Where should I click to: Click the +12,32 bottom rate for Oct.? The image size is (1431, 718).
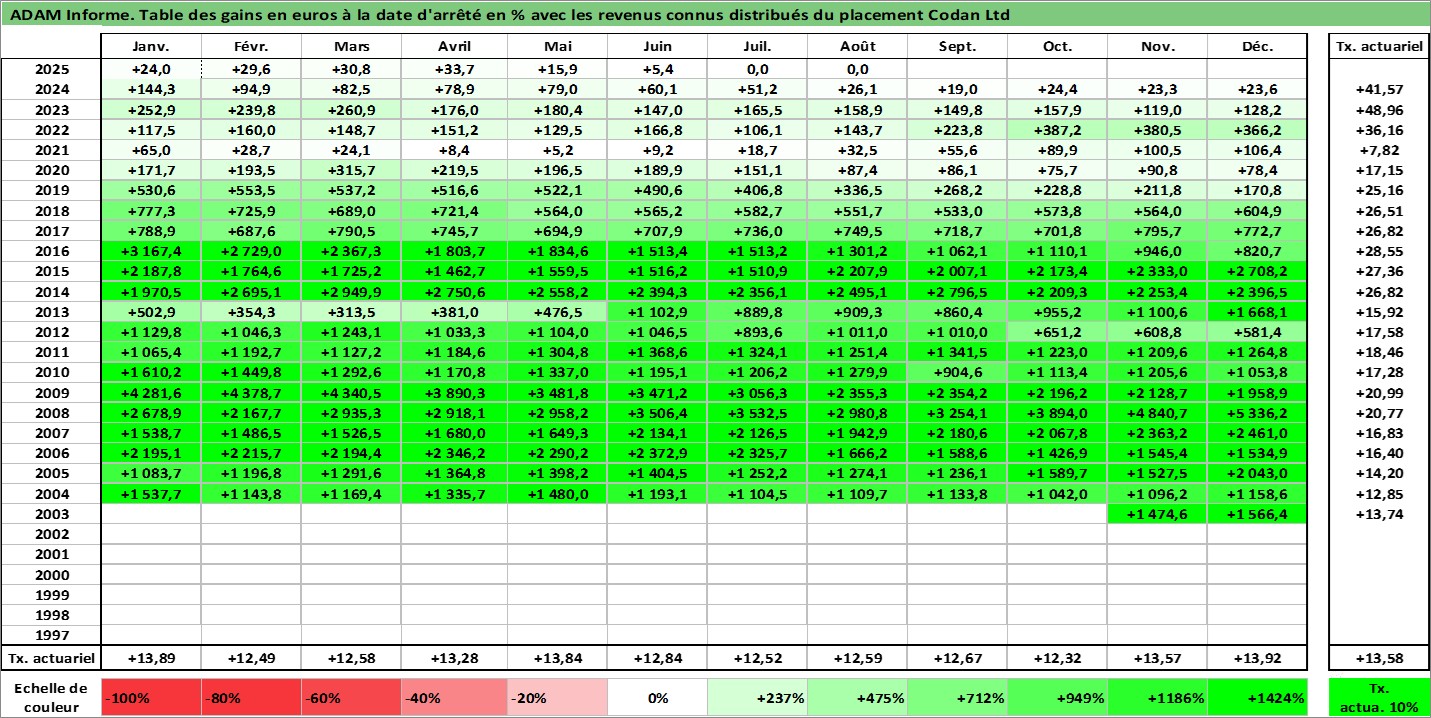coord(1057,658)
